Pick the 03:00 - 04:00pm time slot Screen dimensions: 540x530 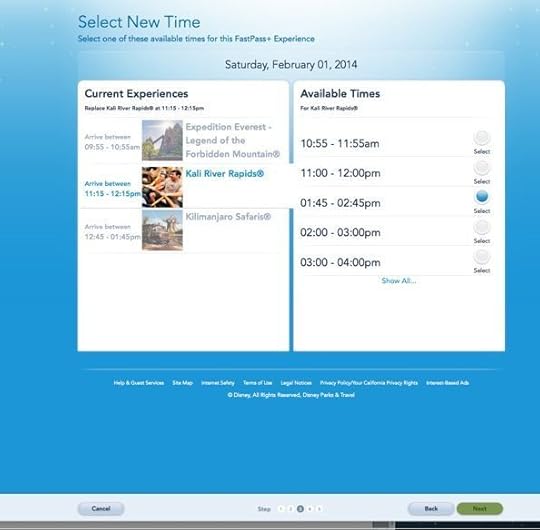(x=482, y=257)
